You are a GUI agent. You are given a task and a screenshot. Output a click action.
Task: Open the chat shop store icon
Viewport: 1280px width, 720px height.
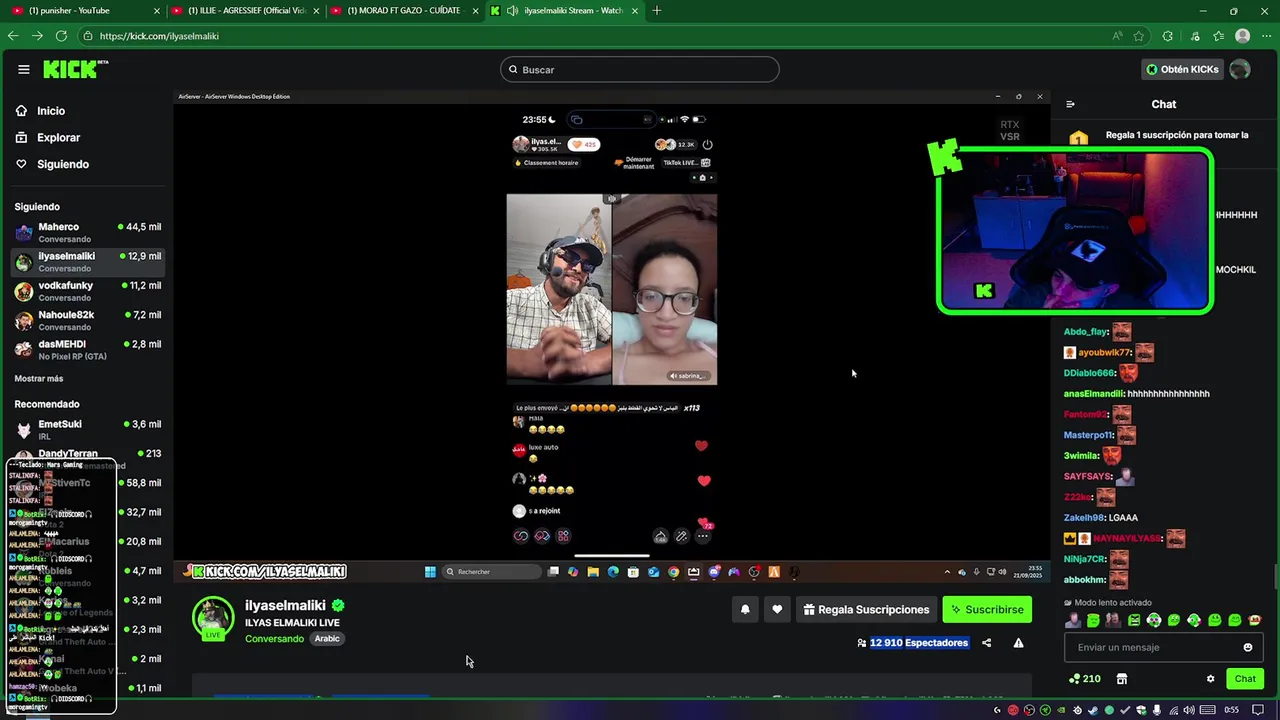tap(1122, 679)
